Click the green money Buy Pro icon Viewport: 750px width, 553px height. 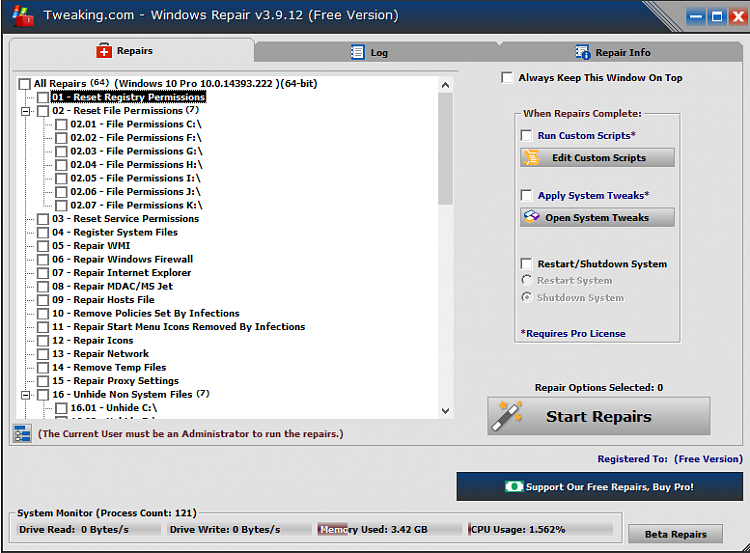pyautogui.click(x=514, y=487)
